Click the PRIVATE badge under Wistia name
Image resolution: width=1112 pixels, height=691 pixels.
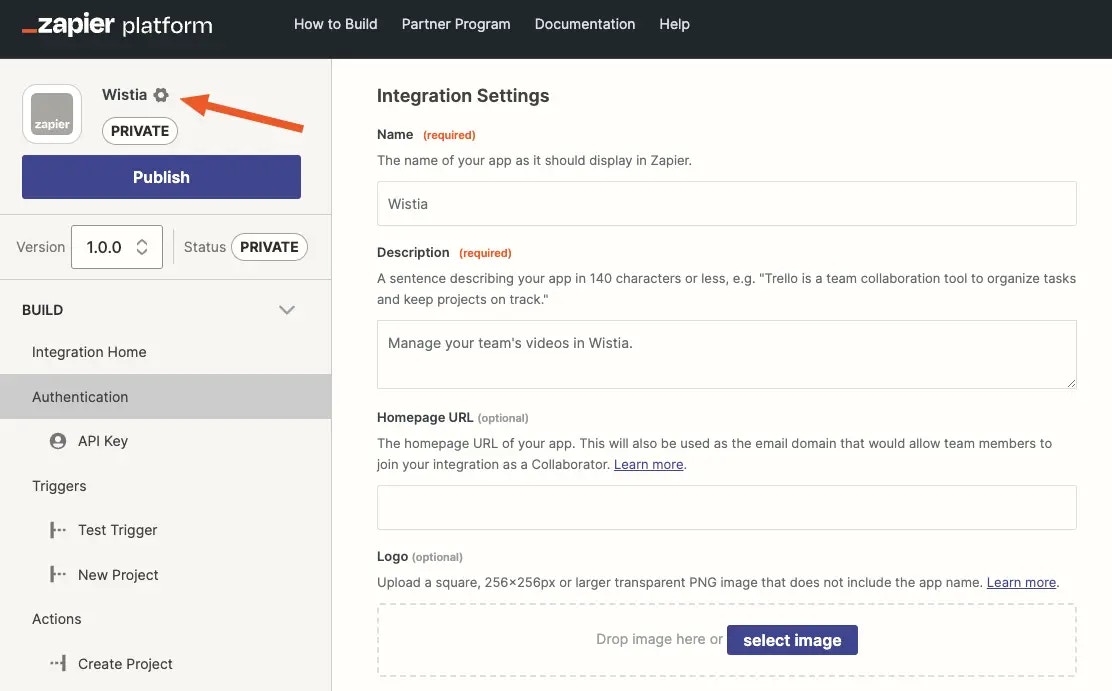[140, 131]
